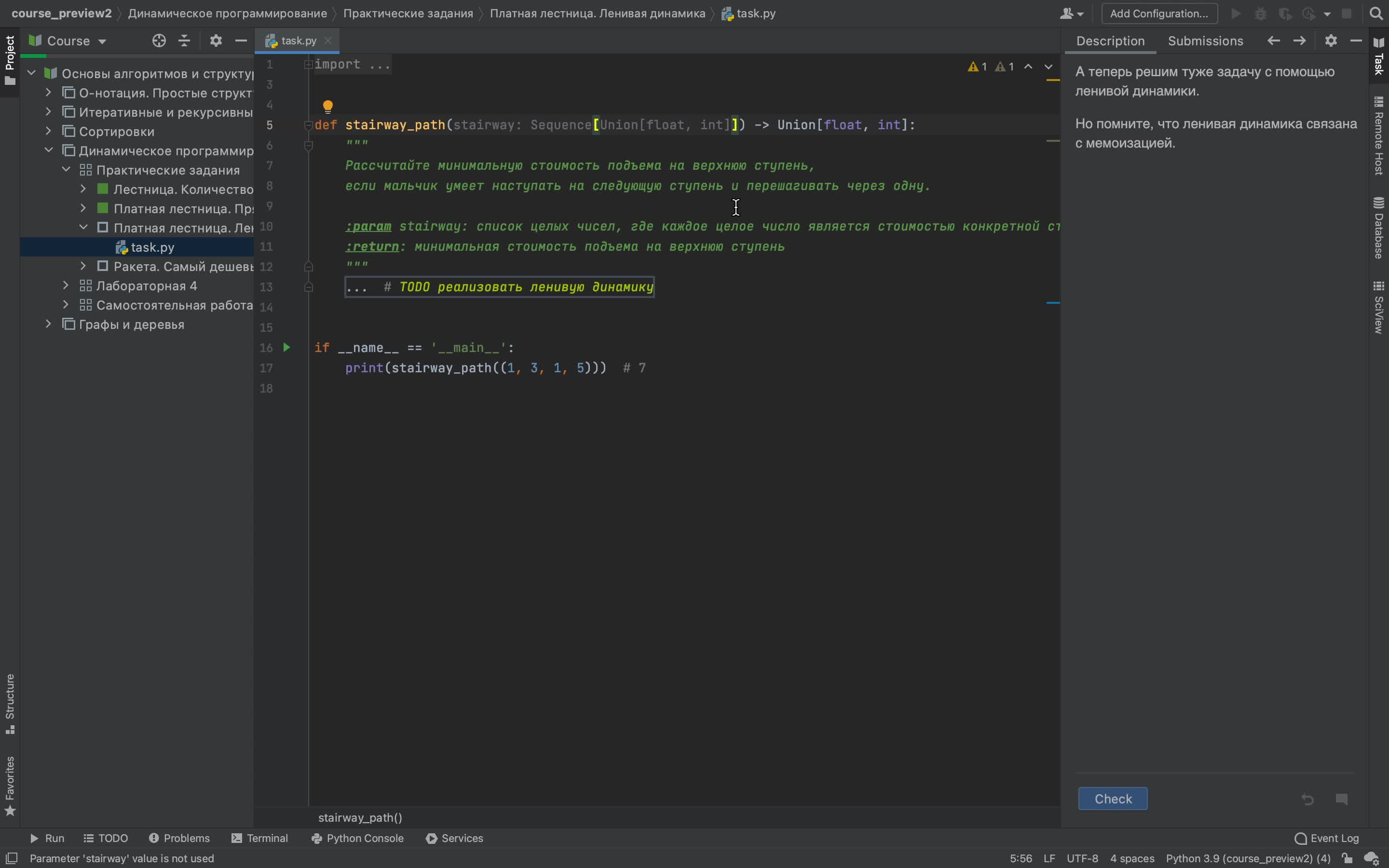The height and width of the screenshot is (868, 1389).
Task: Change the UTF-8 file encoding
Action: click(1082, 858)
